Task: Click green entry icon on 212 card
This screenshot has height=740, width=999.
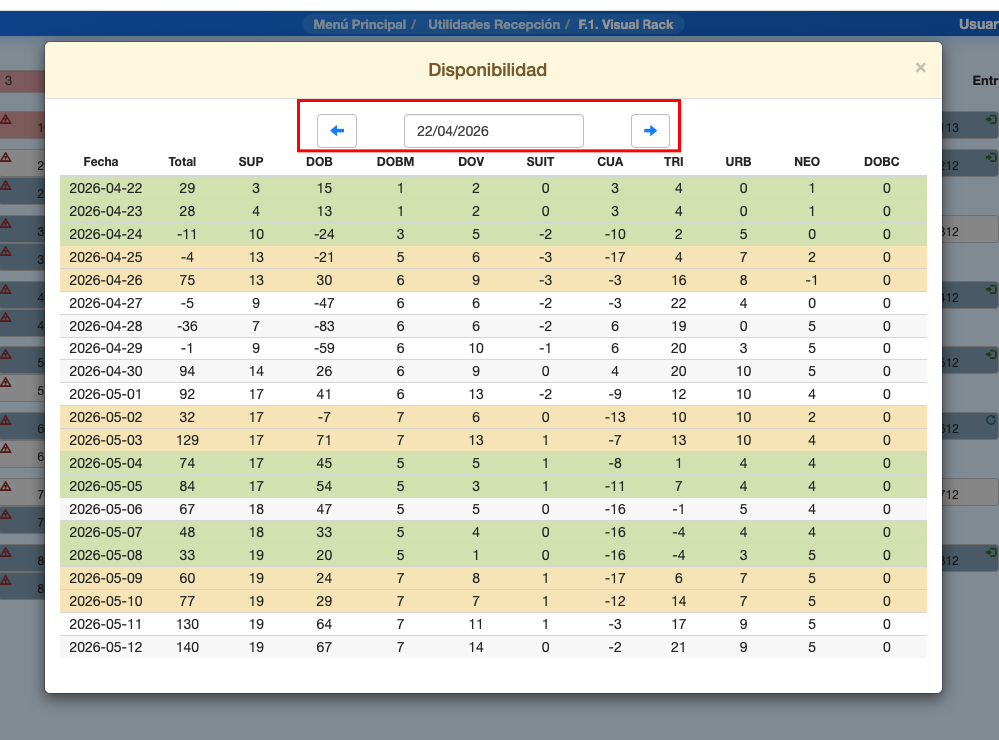Action: (990, 158)
